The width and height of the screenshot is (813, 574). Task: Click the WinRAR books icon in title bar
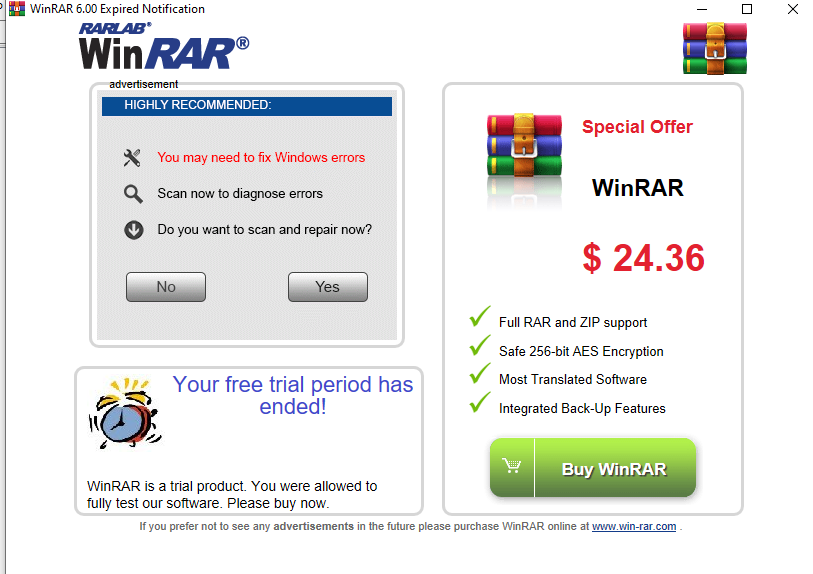[x=17, y=8]
